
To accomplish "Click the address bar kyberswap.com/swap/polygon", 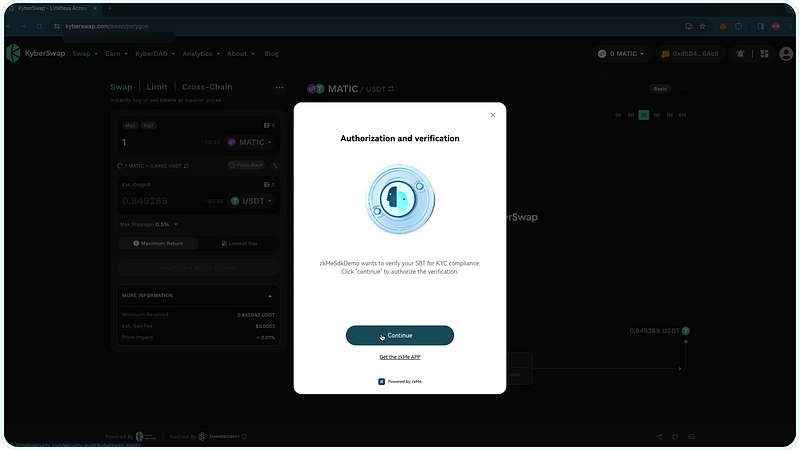I will pos(107,26).
